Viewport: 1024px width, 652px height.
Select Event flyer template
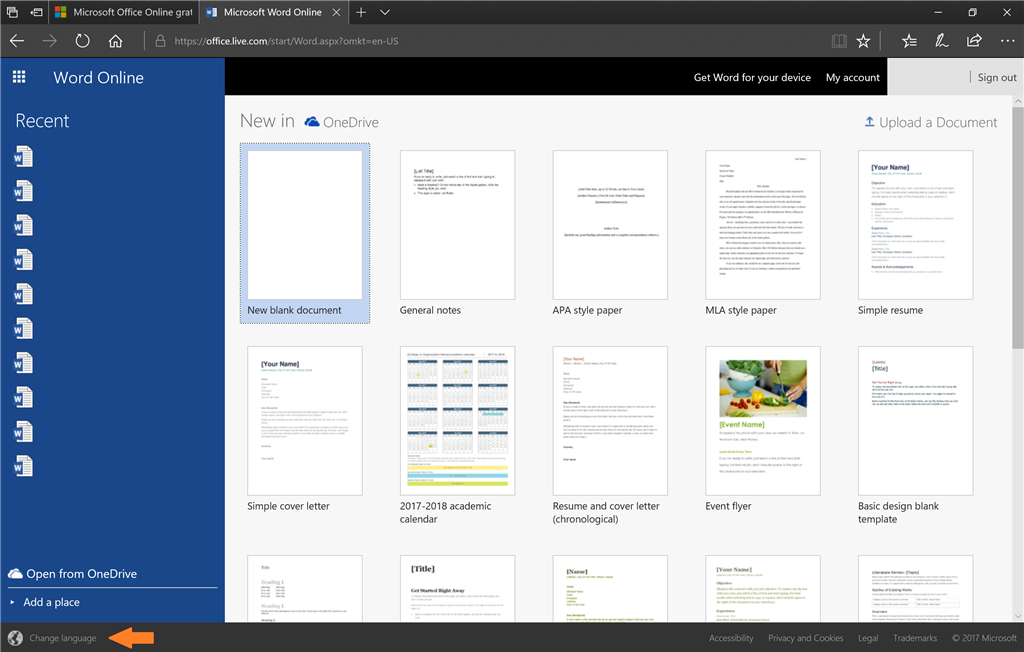(x=763, y=429)
